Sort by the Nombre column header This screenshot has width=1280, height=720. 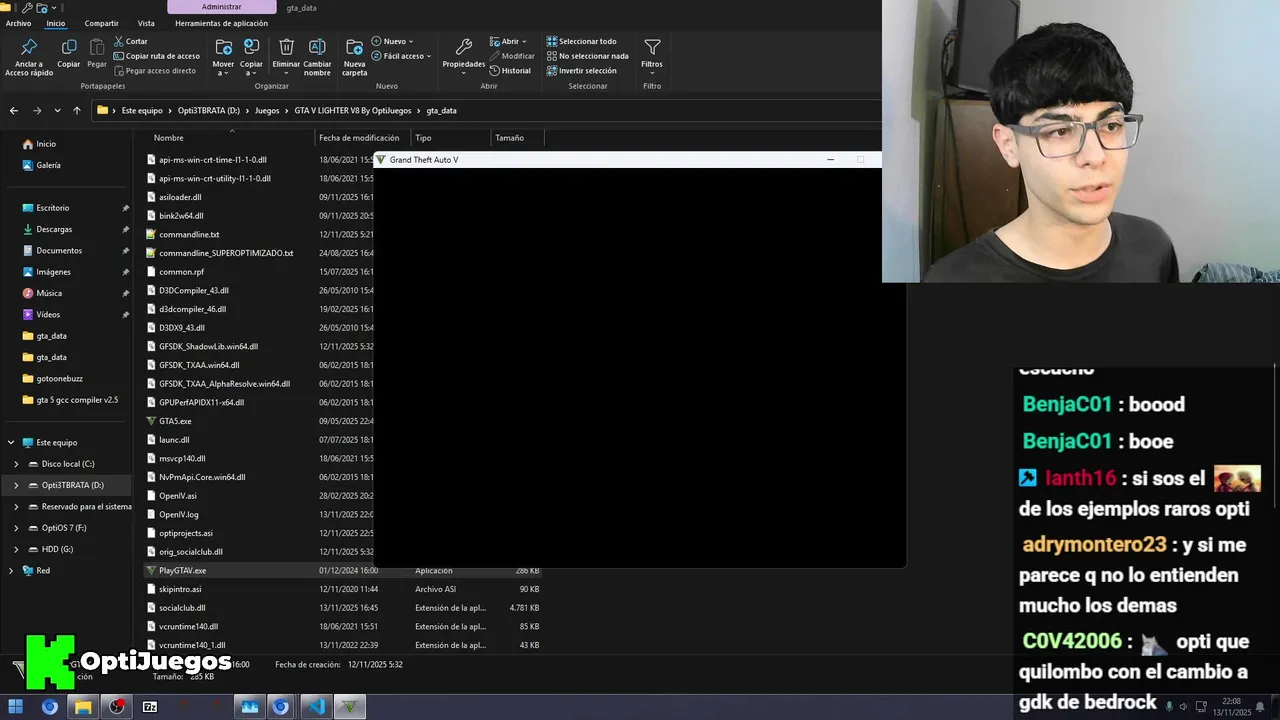click(x=168, y=138)
